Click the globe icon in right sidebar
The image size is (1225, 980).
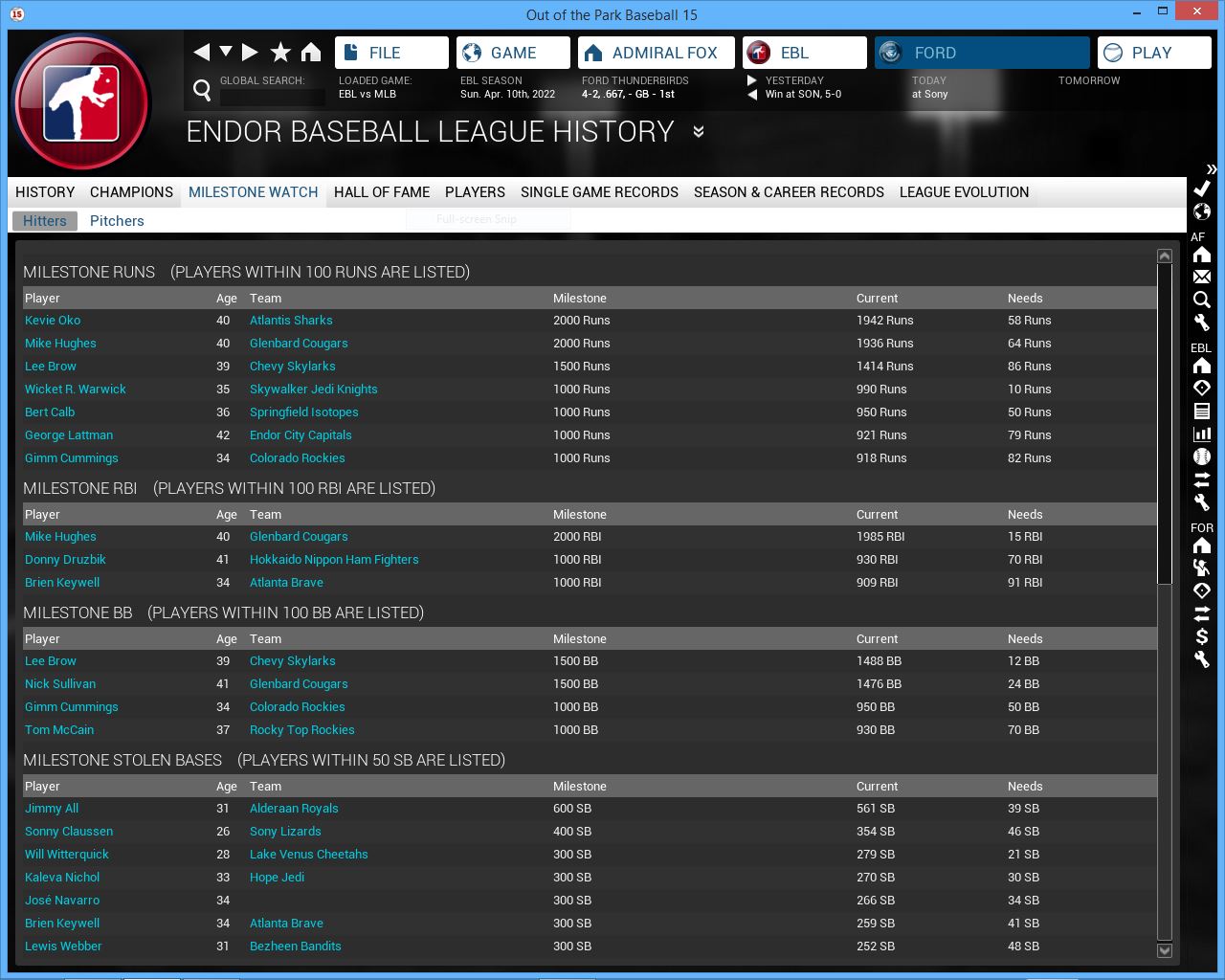click(1202, 212)
